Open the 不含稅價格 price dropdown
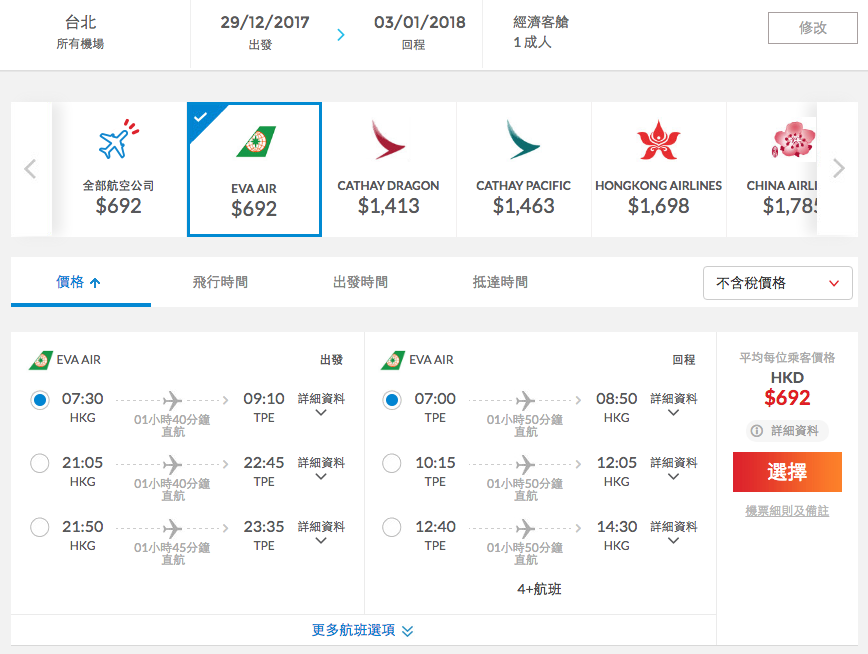 777,283
